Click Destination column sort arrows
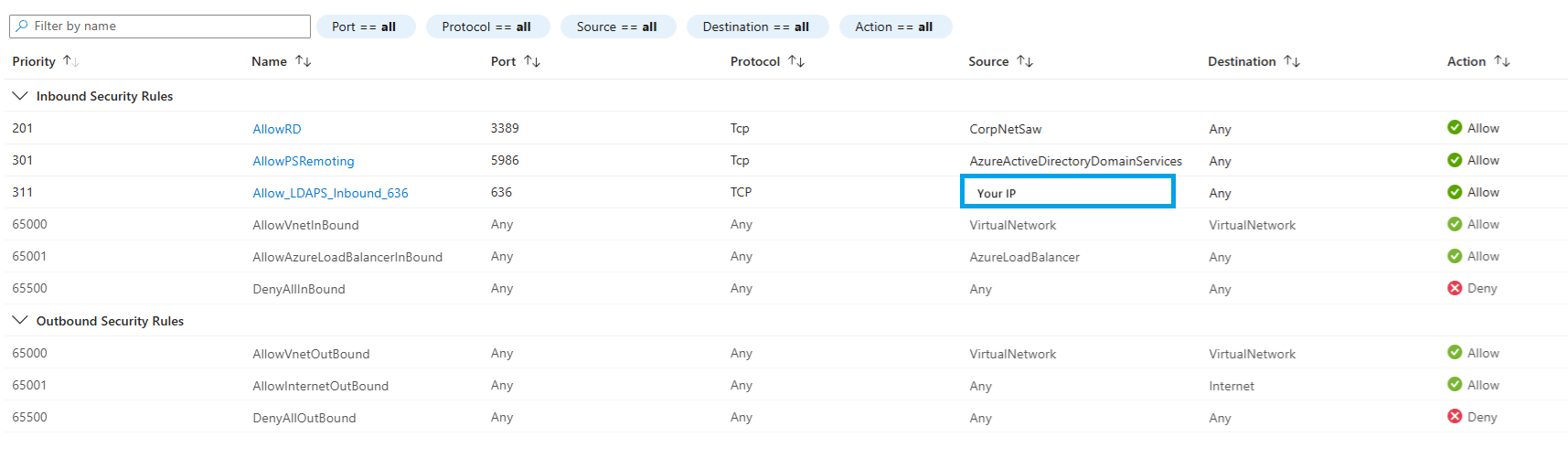This screenshot has width=1568, height=469. (x=1291, y=61)
